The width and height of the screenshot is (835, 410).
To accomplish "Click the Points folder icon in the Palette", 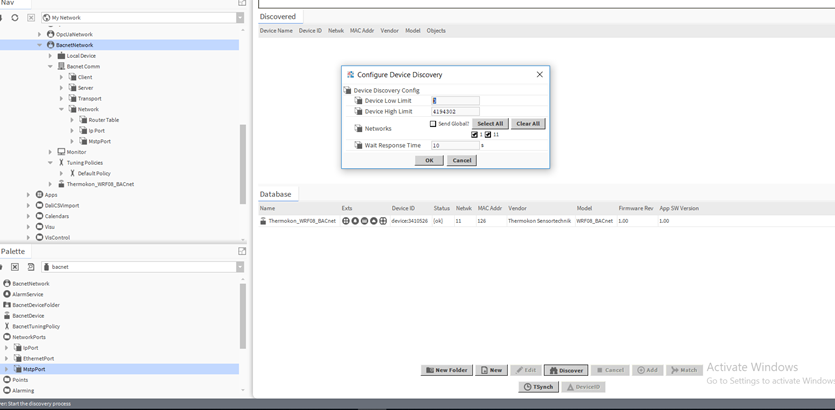I will (7, 380).
